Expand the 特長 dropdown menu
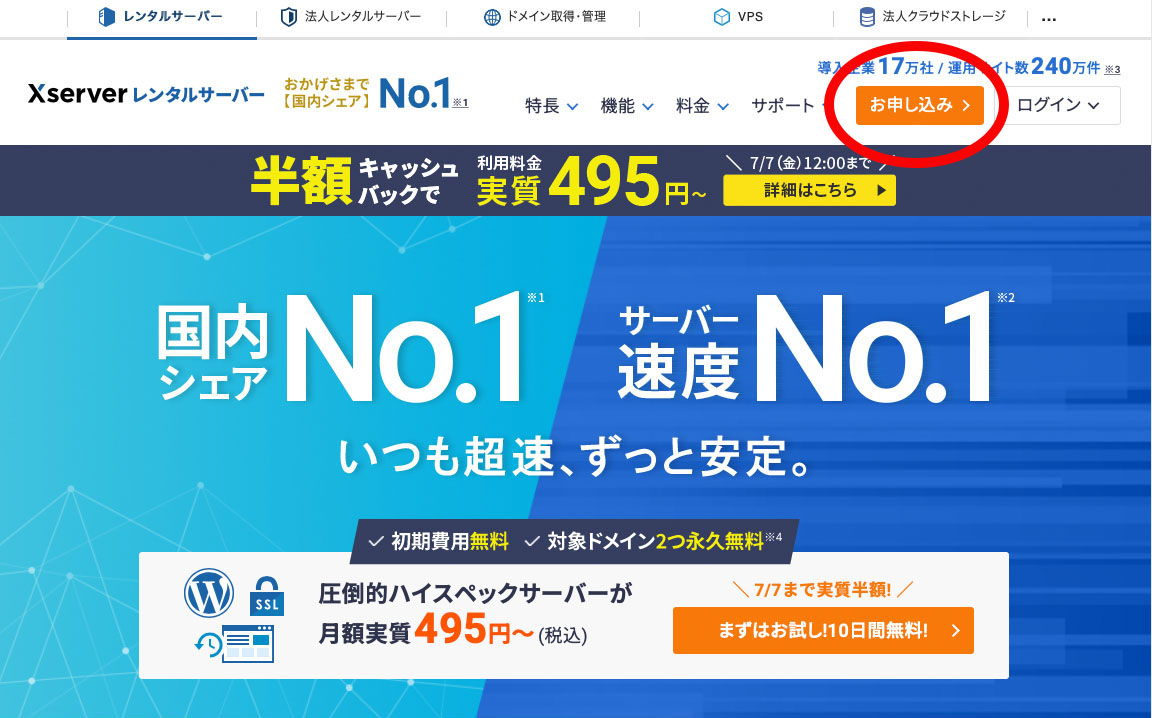This screenshot has width=1152, height=718. pos(552,106)
